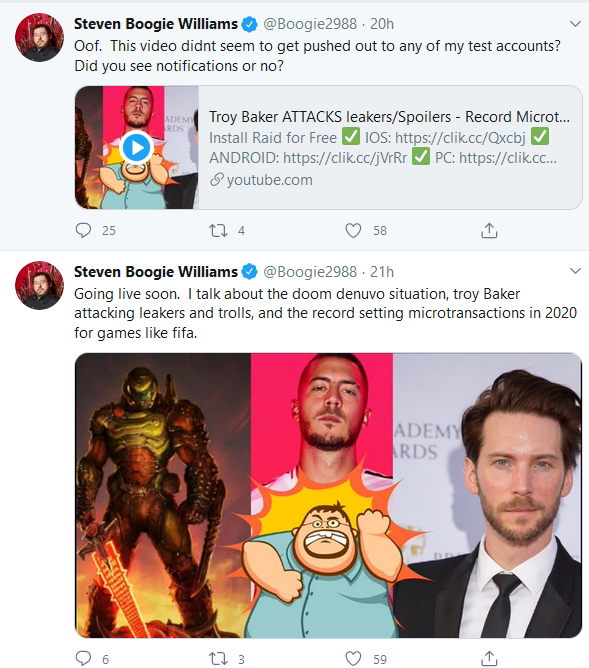
Task: Open Steven Boogie Williams name on 21h tweet
Action: click(x=156, y=272)
